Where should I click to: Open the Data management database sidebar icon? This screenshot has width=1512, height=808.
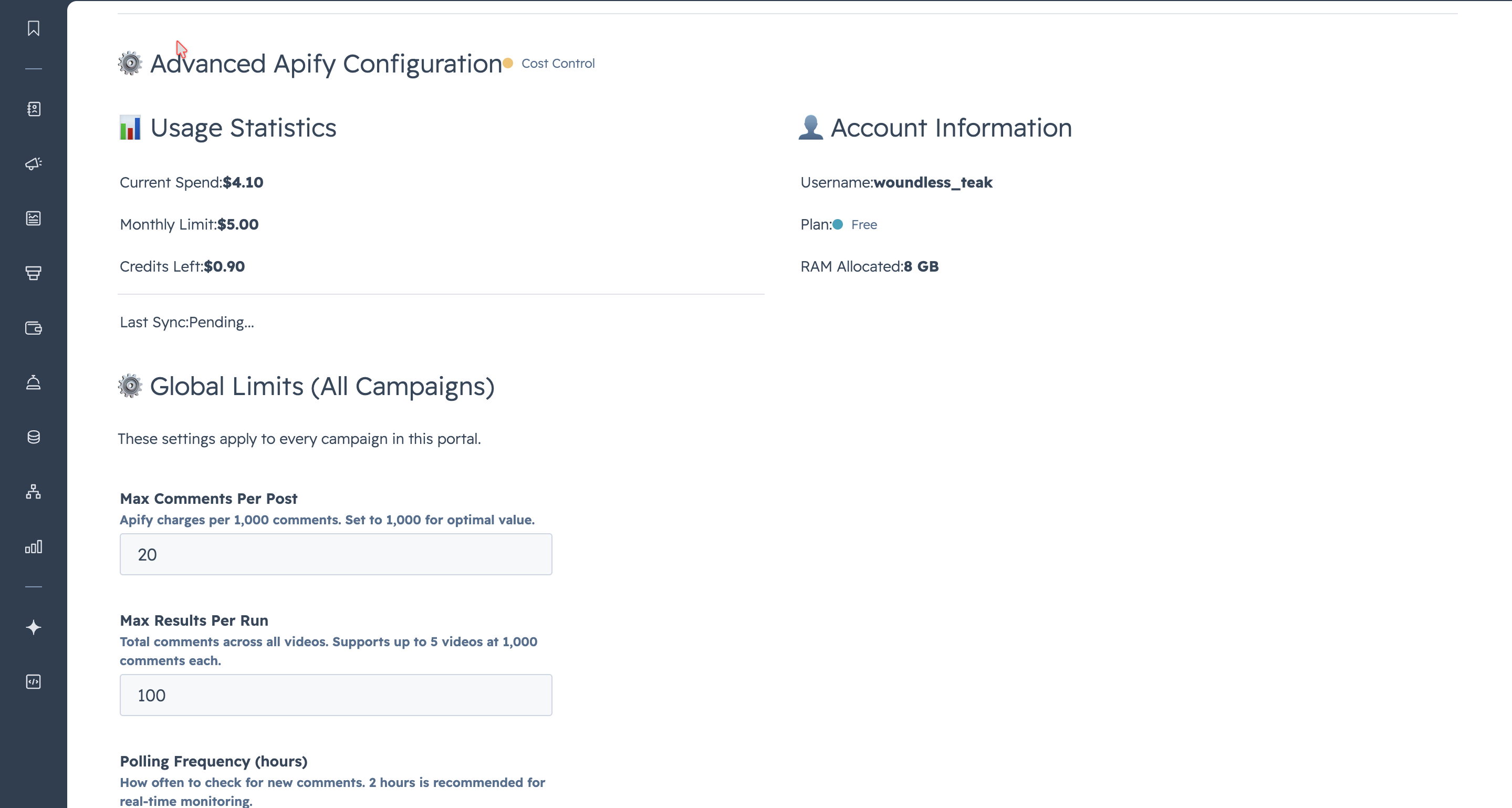tap(34, 437)
